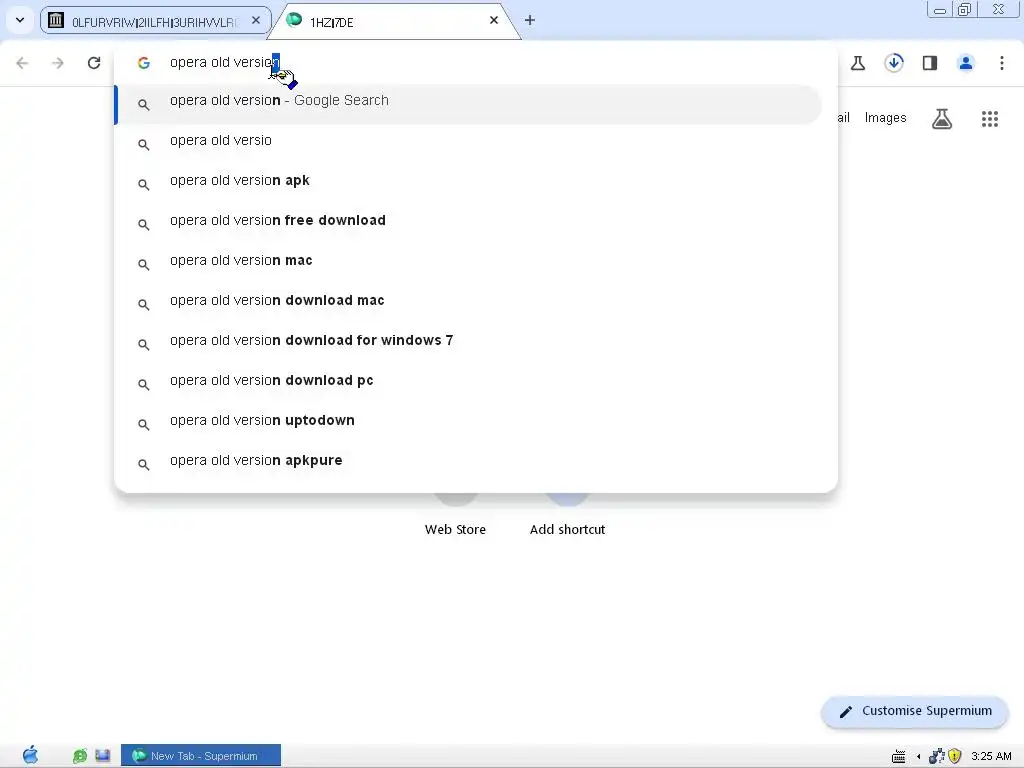Screen dimensions: 1024x768
Task: Expand the tab search dropdown arrow
Action: 20,20
